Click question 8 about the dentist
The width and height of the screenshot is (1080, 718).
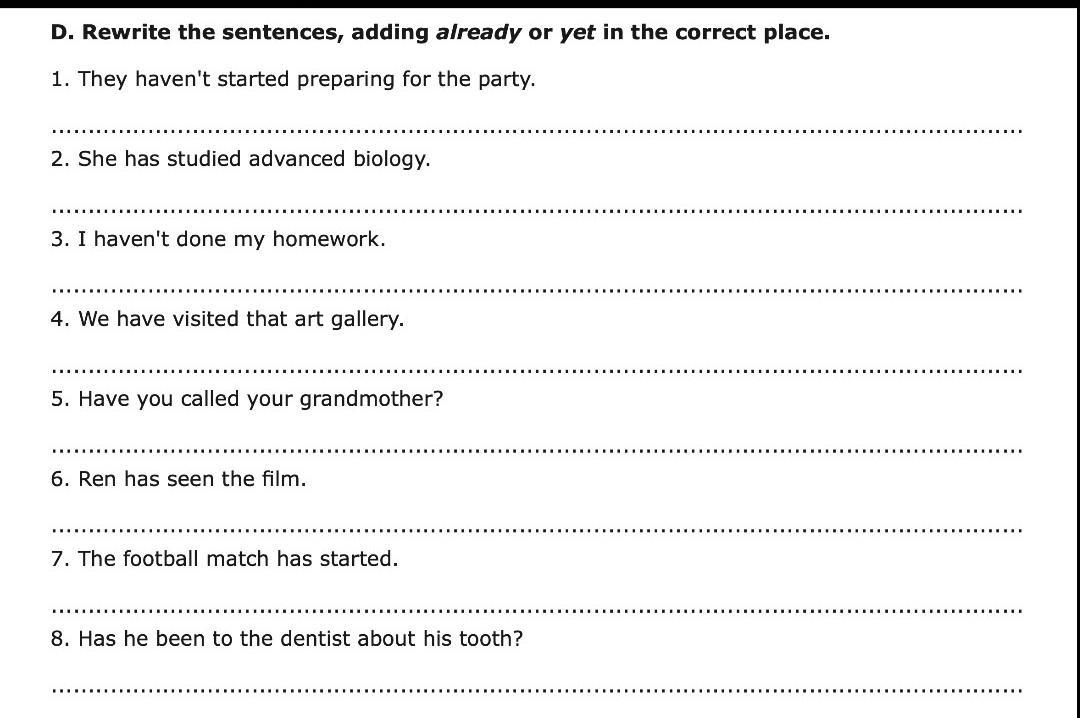(287, 639)
